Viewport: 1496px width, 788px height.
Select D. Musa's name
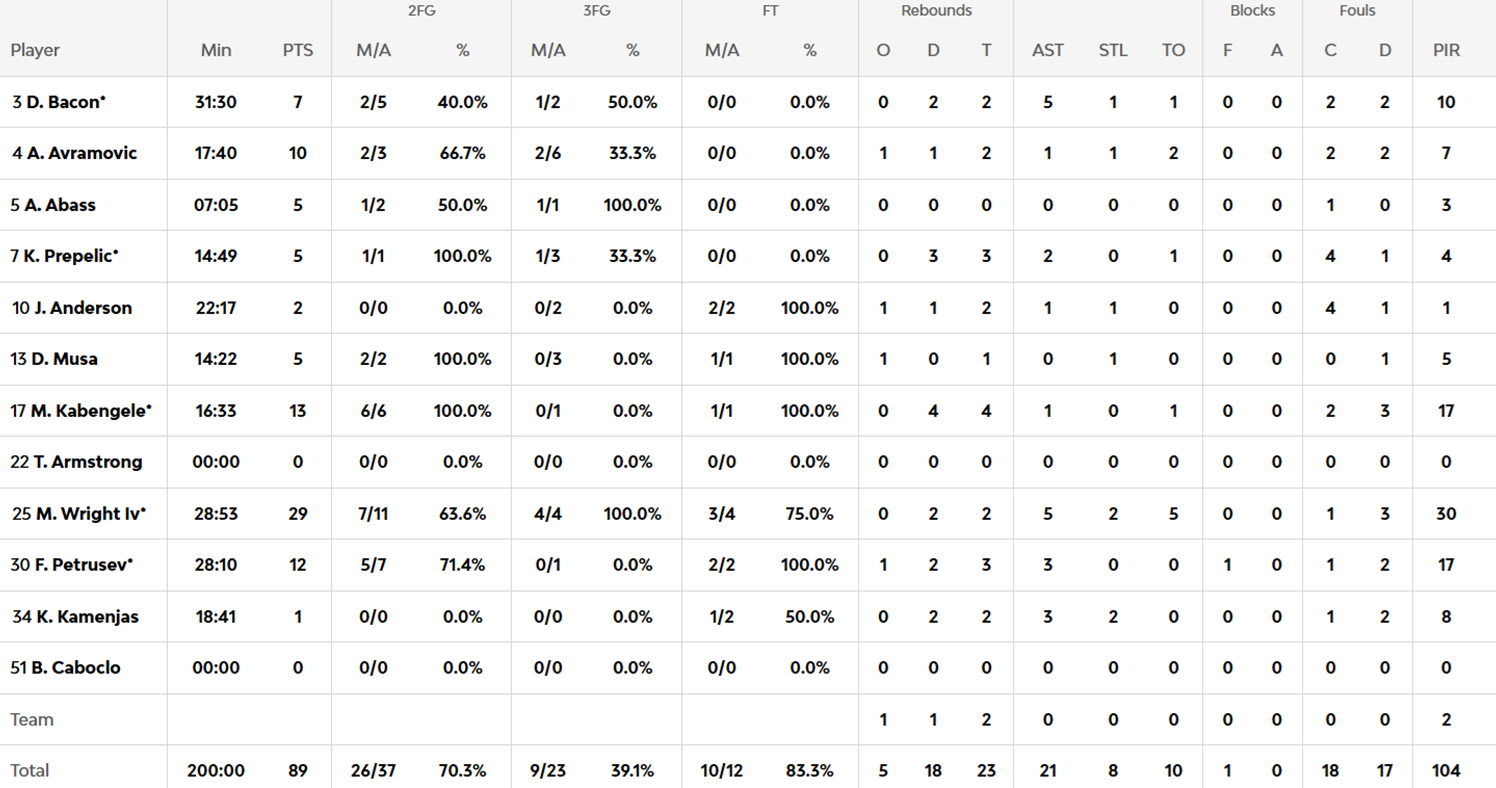pyautogui.click(x=64, y=359)
